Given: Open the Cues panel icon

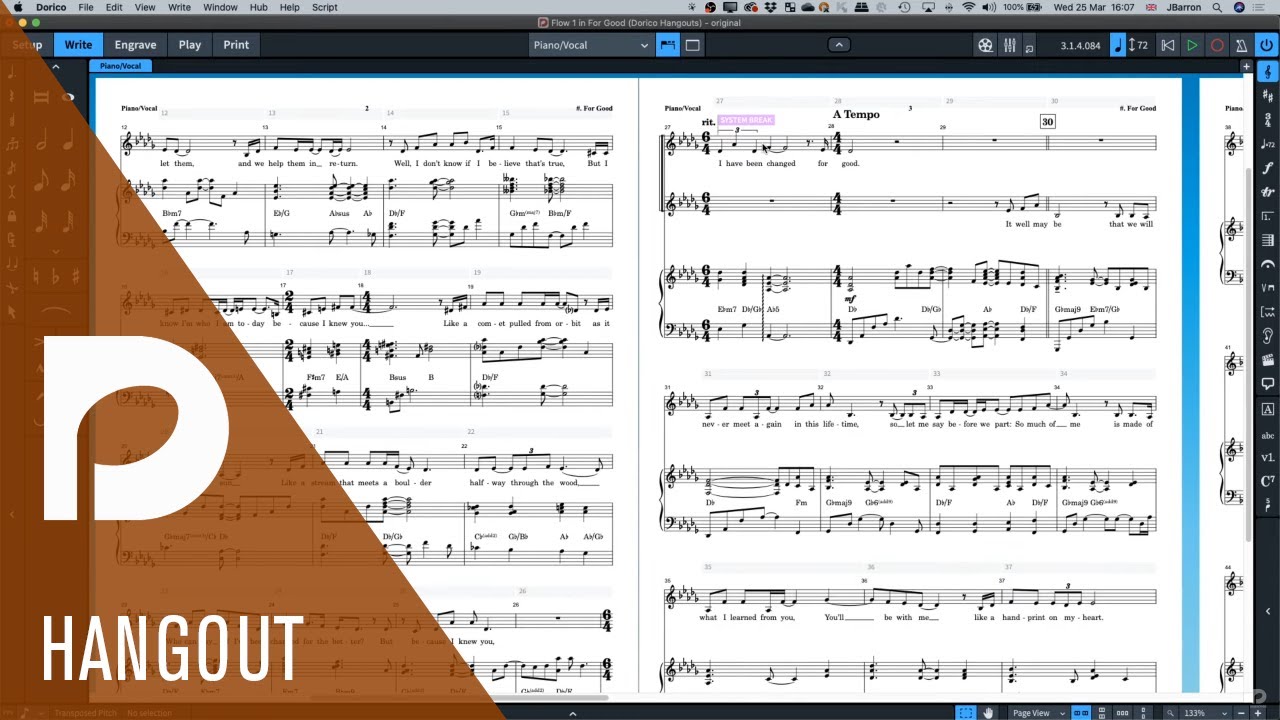Looking at the screenshot, I should [1268, 336].
